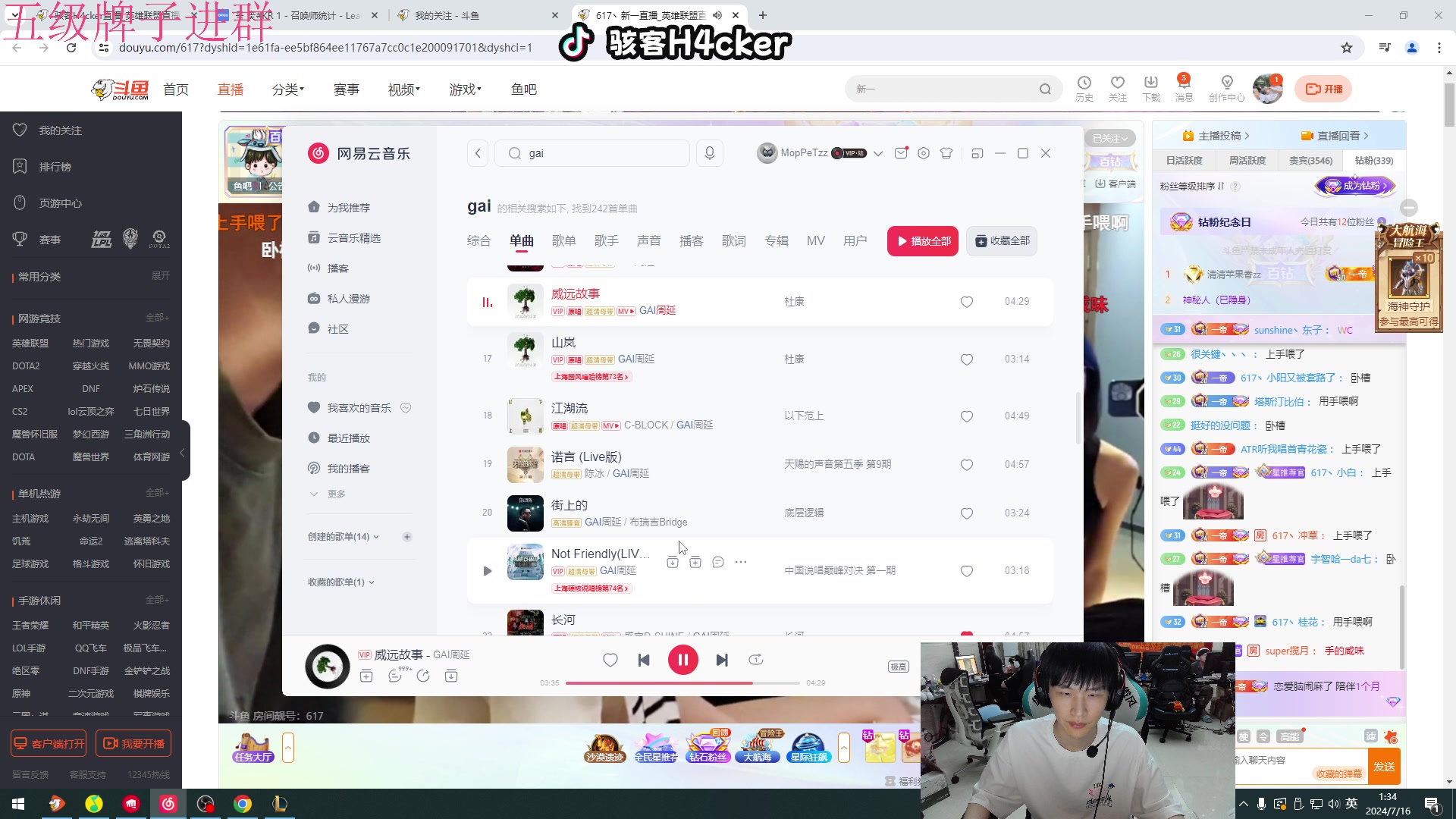Image resolution: width=1456 pixels, height=819 pixels.
Task: Switch to 歌手 search tab
Action: (x=607, y=241)
